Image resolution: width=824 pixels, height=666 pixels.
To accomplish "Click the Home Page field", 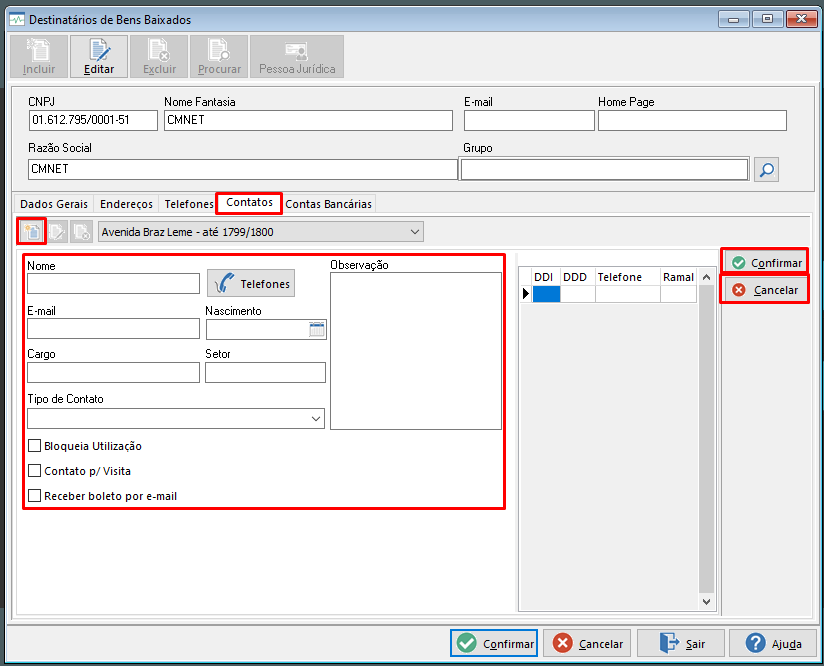I will click(x=692, y=120).
